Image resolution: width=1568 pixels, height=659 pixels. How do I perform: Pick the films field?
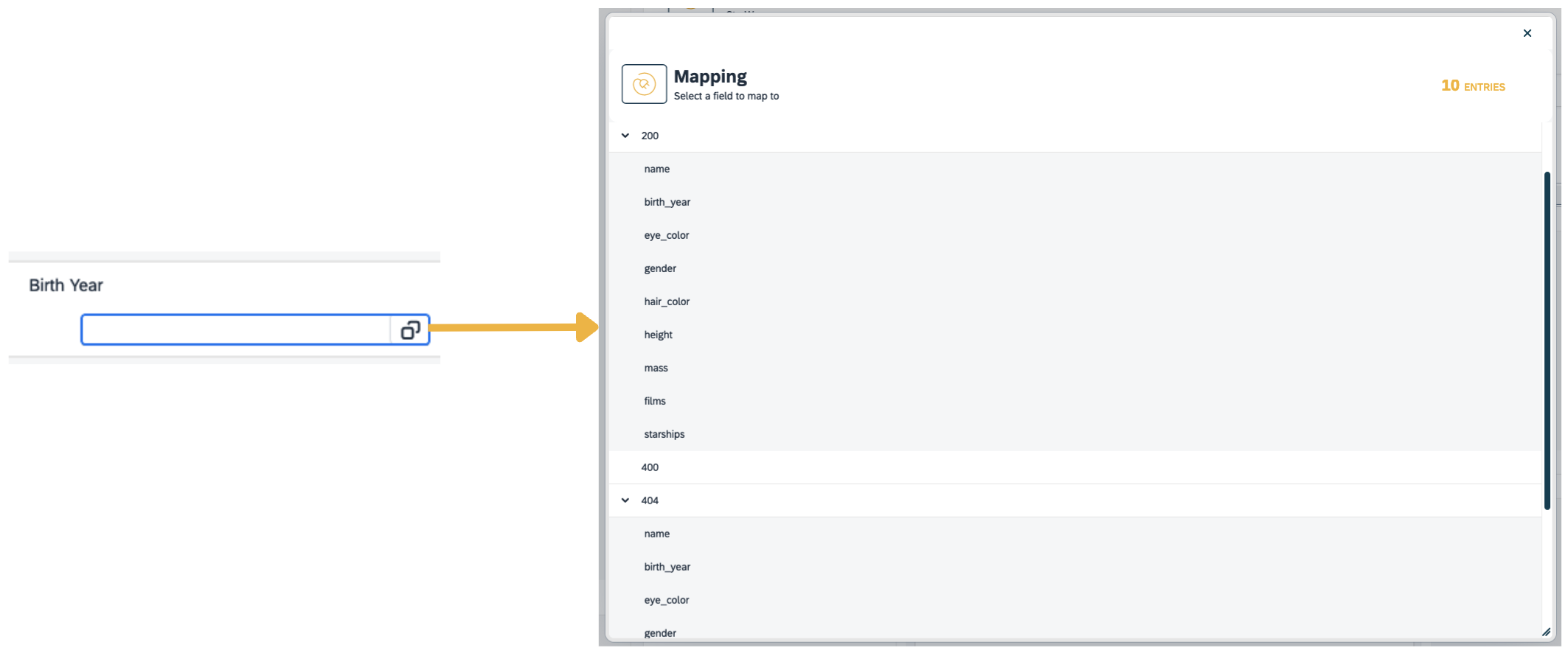[654, 401]
